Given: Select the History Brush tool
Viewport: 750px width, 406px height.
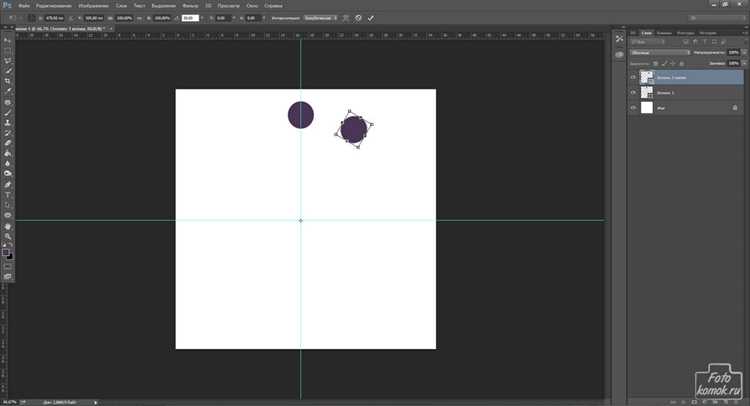Looking at the screenshot, I should pos(7,133).
